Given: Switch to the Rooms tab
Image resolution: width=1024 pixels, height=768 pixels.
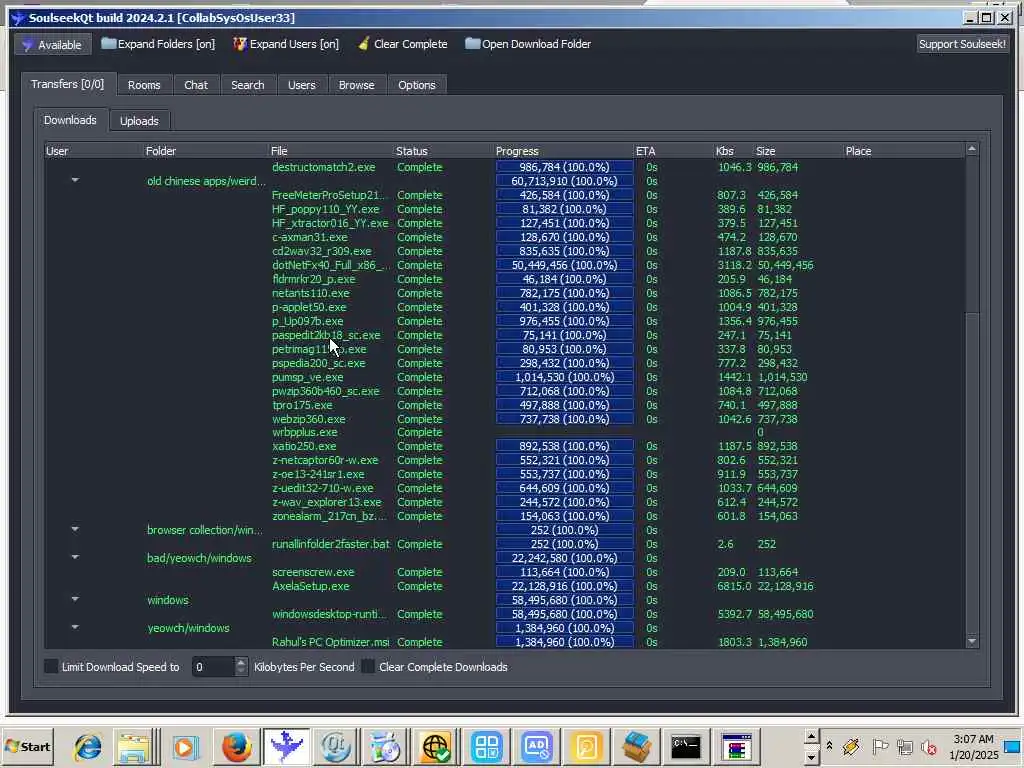Looking at the screenshot, I should (144, 85).
